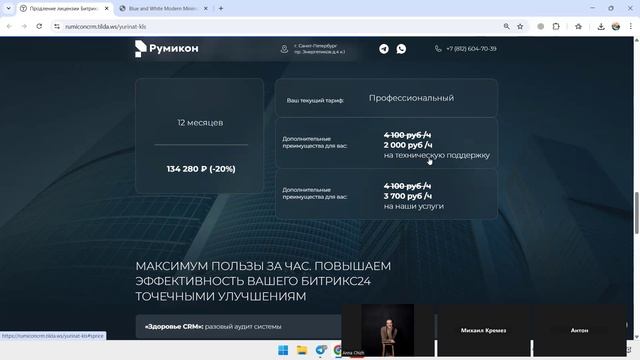Image resolution: width=640 pixels, height=360 pixels.
Task: Click the address bar URL field
Action: pyautogui.click(x=278, y=26)
